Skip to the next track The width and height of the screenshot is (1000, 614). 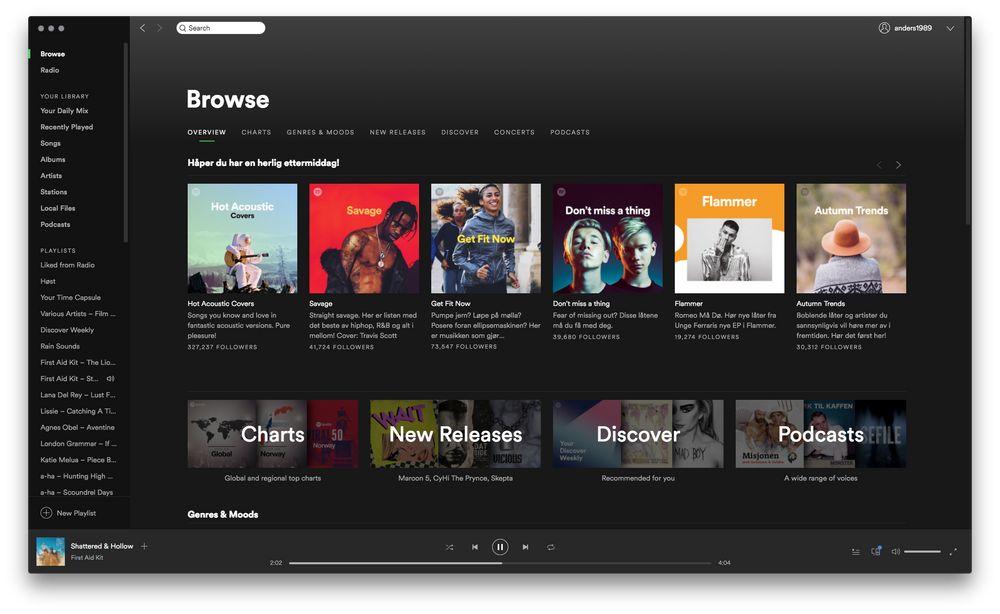click(526, 547)
